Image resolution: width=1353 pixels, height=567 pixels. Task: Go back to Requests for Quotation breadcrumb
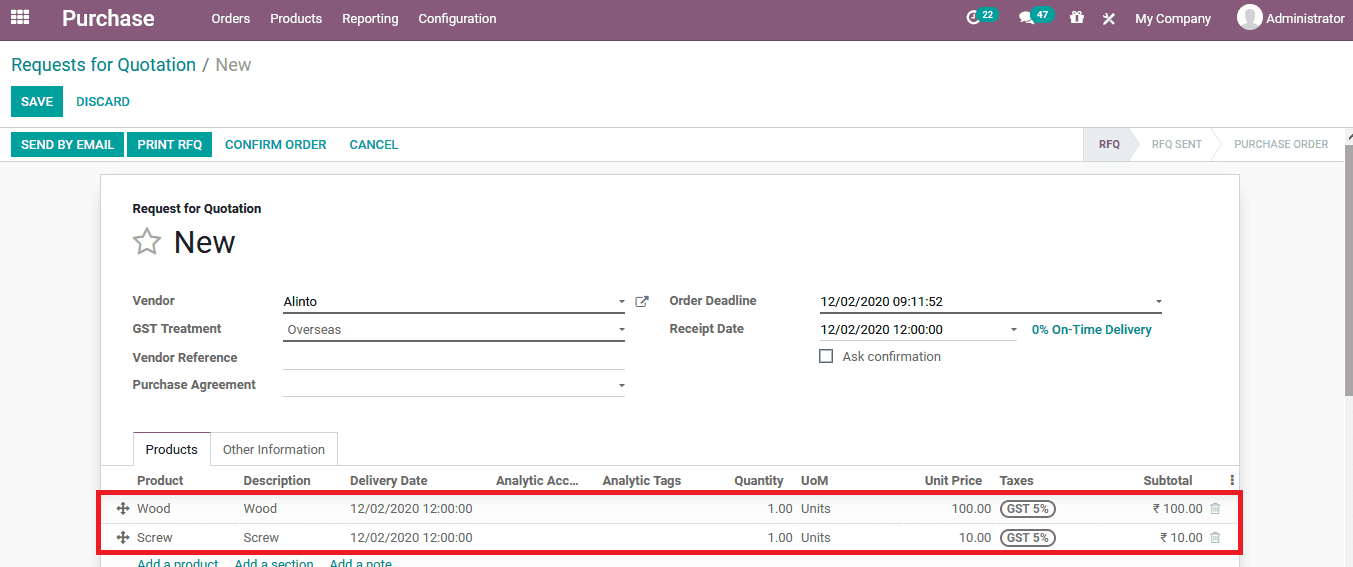pyautogui.click(x=104, y=65)
